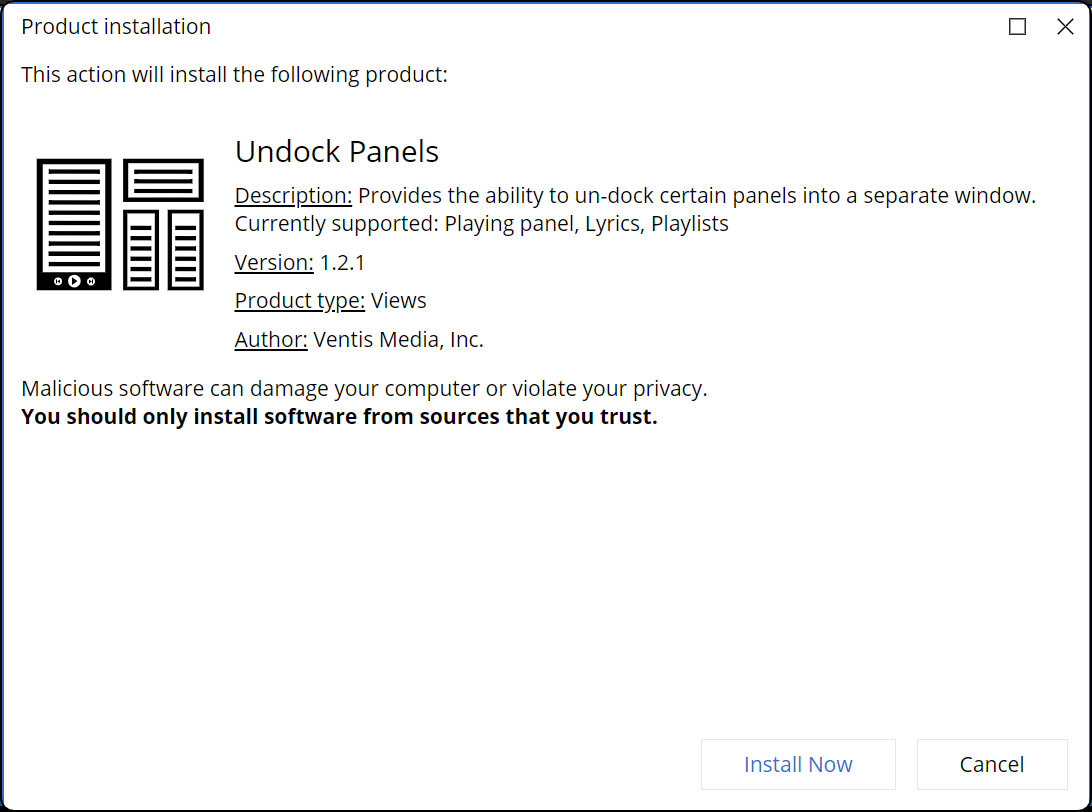Screen dimensions: 1092x812
Task: Click the underlined Version label
Action: 274,263
